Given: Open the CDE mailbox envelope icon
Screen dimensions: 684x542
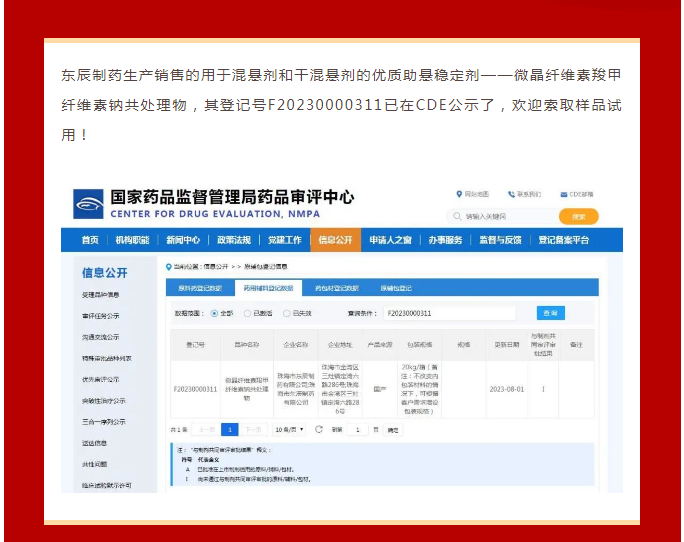Looking at the screenshot, I should (x=564, y=194).
